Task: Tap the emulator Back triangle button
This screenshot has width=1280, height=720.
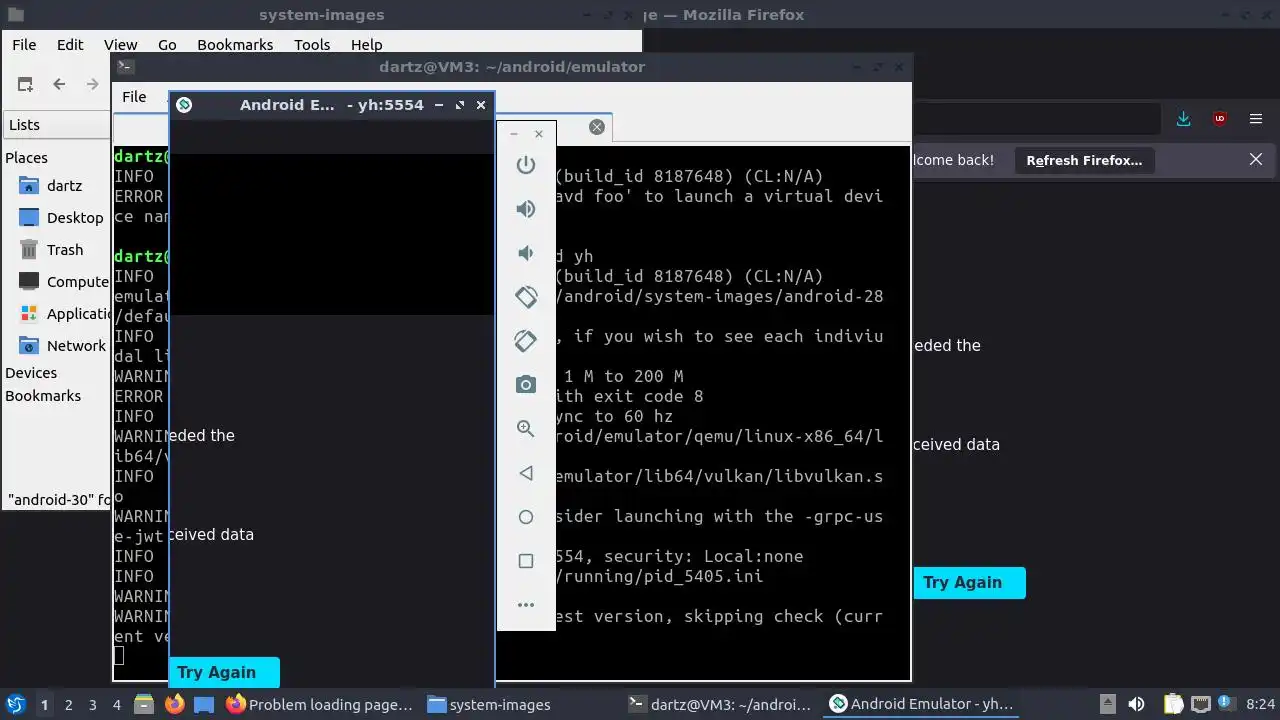Action: point(526,473)
